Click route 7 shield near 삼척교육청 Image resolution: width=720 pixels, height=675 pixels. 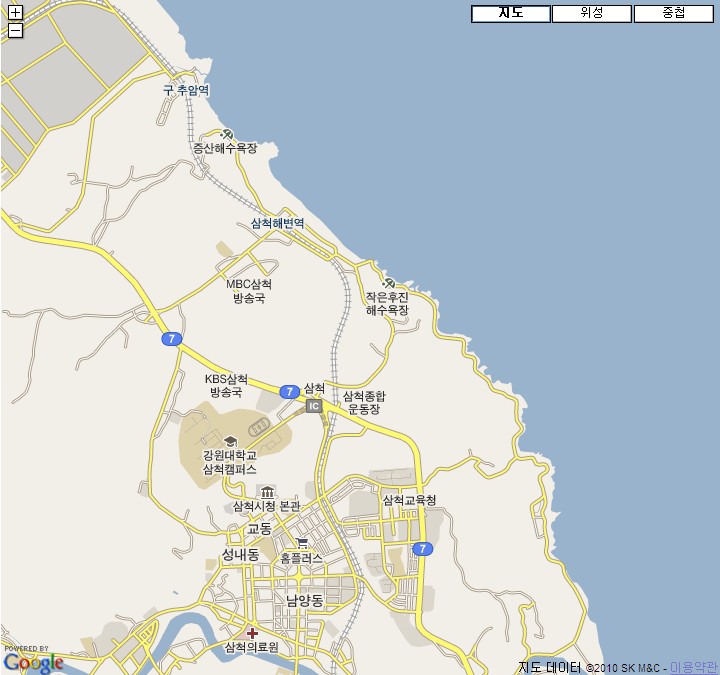[422, 548]
